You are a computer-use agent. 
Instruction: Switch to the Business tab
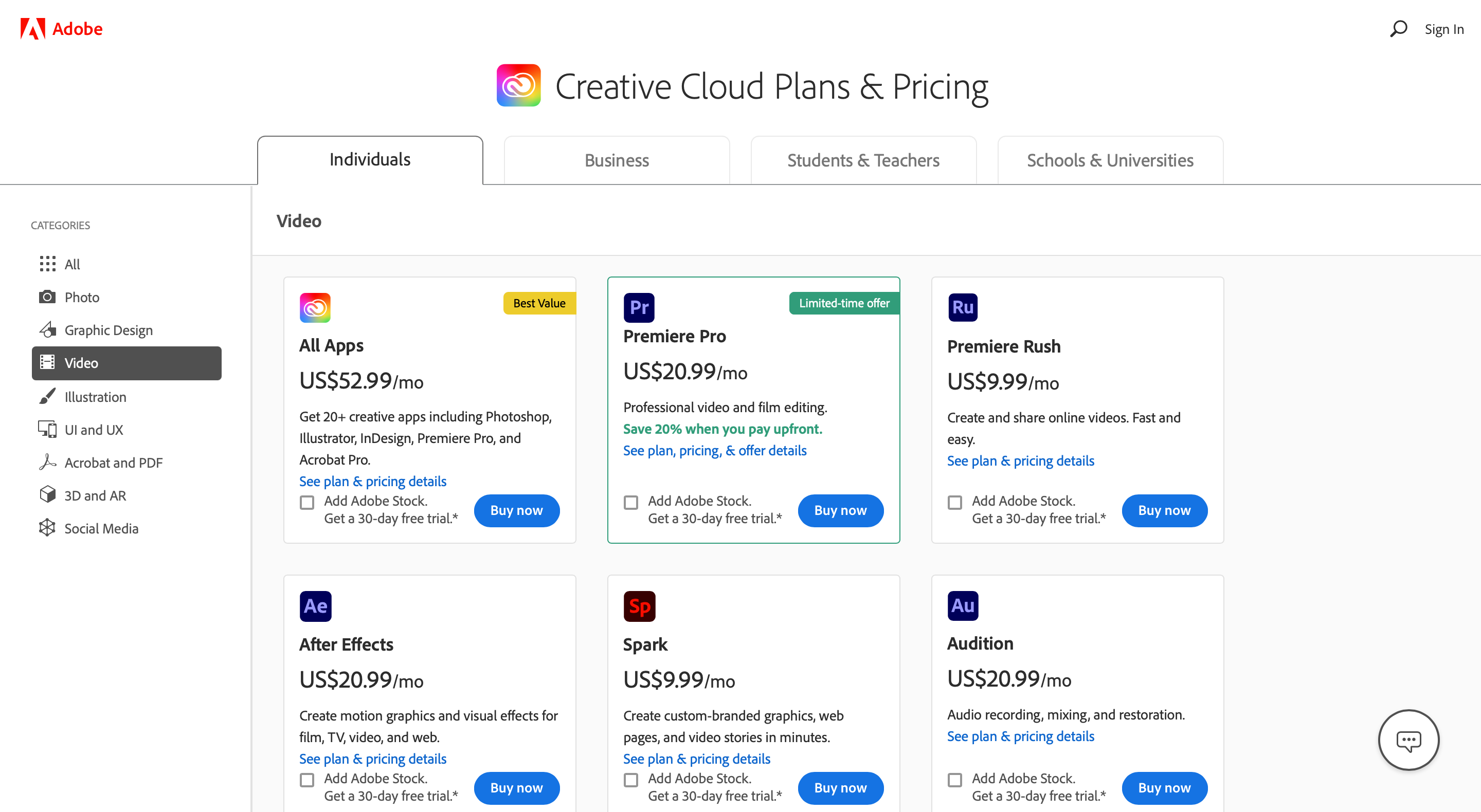point(617,160)
